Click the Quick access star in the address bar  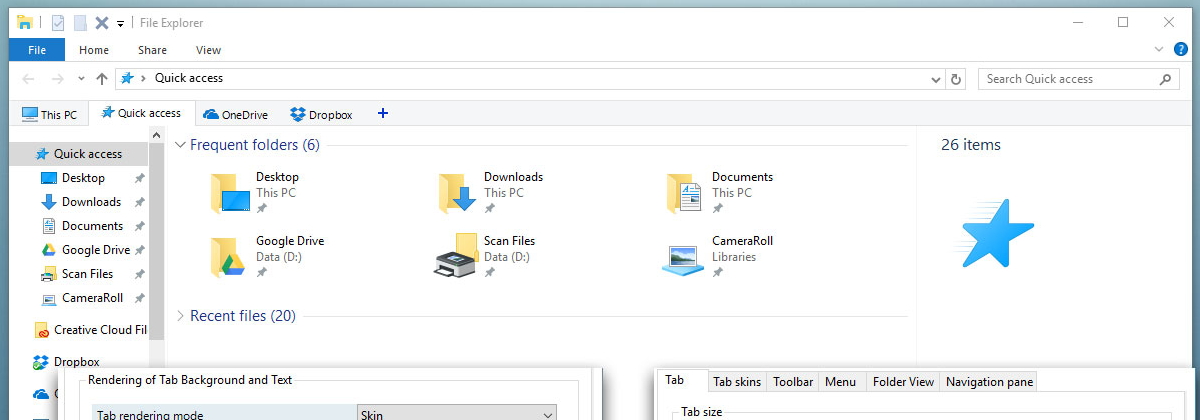(127, 78)
